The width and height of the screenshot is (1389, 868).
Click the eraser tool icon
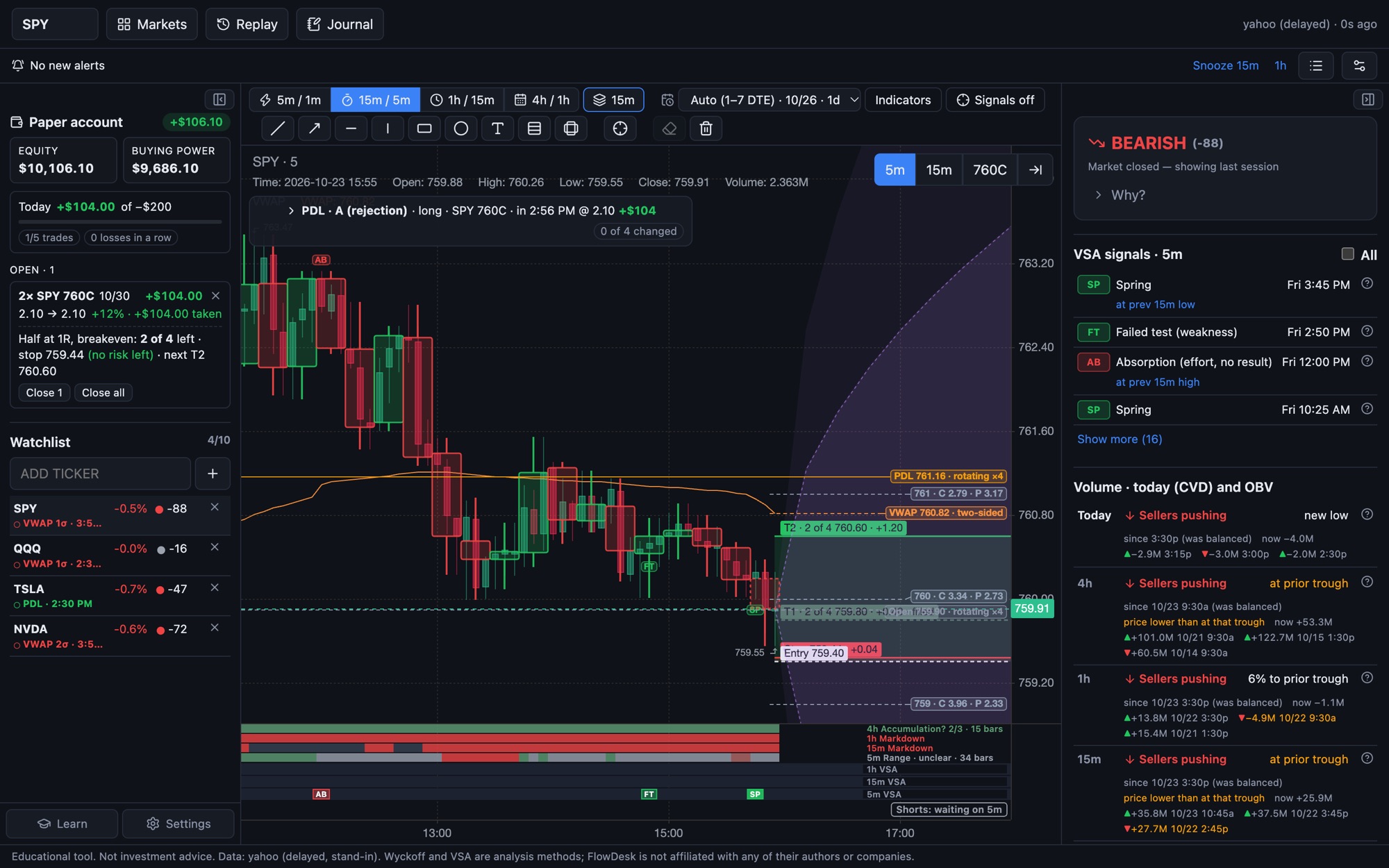click(x=669, y=128)
